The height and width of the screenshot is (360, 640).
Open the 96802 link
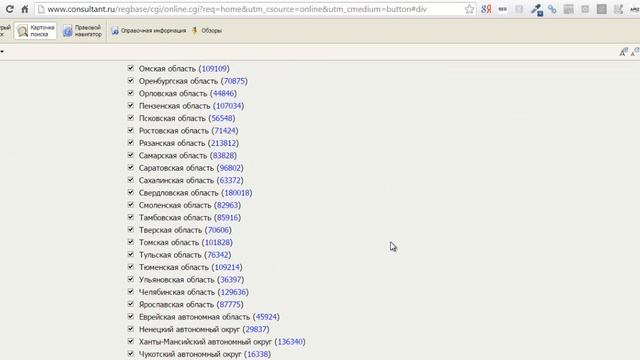(x=230, y=168)
